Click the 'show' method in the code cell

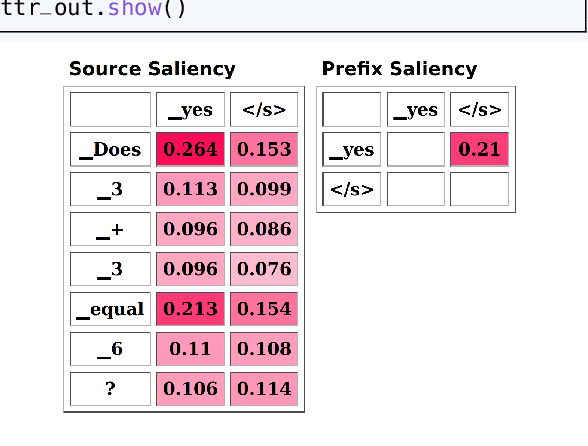pyautogui.click(x=135, y=8)
